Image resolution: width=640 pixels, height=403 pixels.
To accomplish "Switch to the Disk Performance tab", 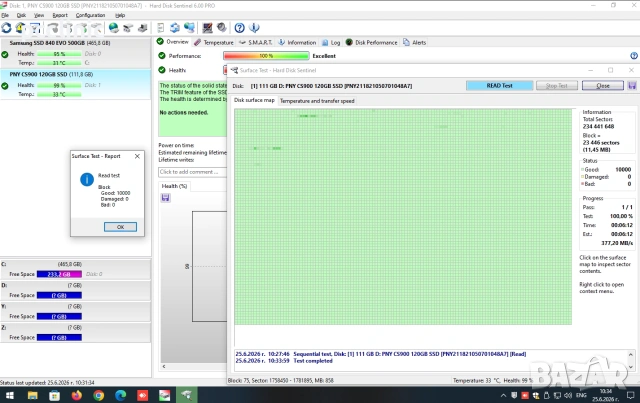I will click(371, 42).
